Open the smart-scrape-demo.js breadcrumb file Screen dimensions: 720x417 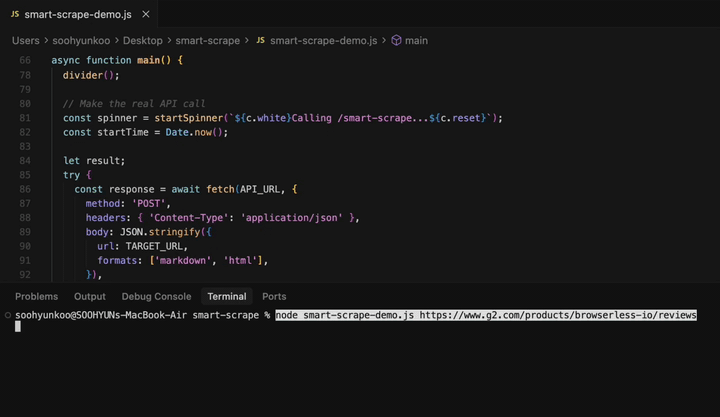323,40
